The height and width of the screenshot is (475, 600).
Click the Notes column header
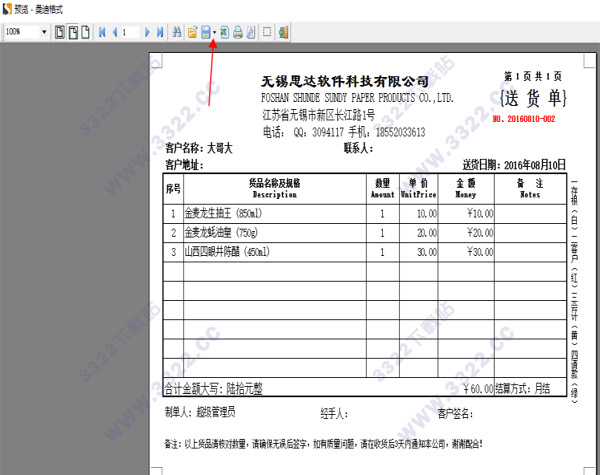coord(530,188)
